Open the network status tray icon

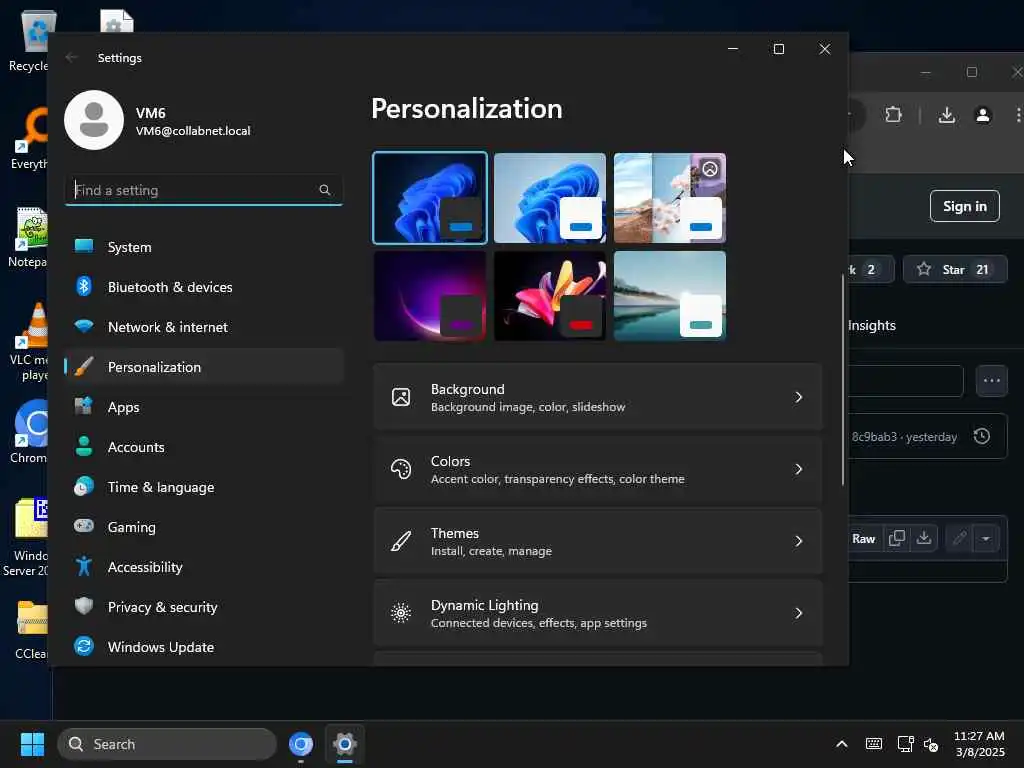(x=905, y=744)
